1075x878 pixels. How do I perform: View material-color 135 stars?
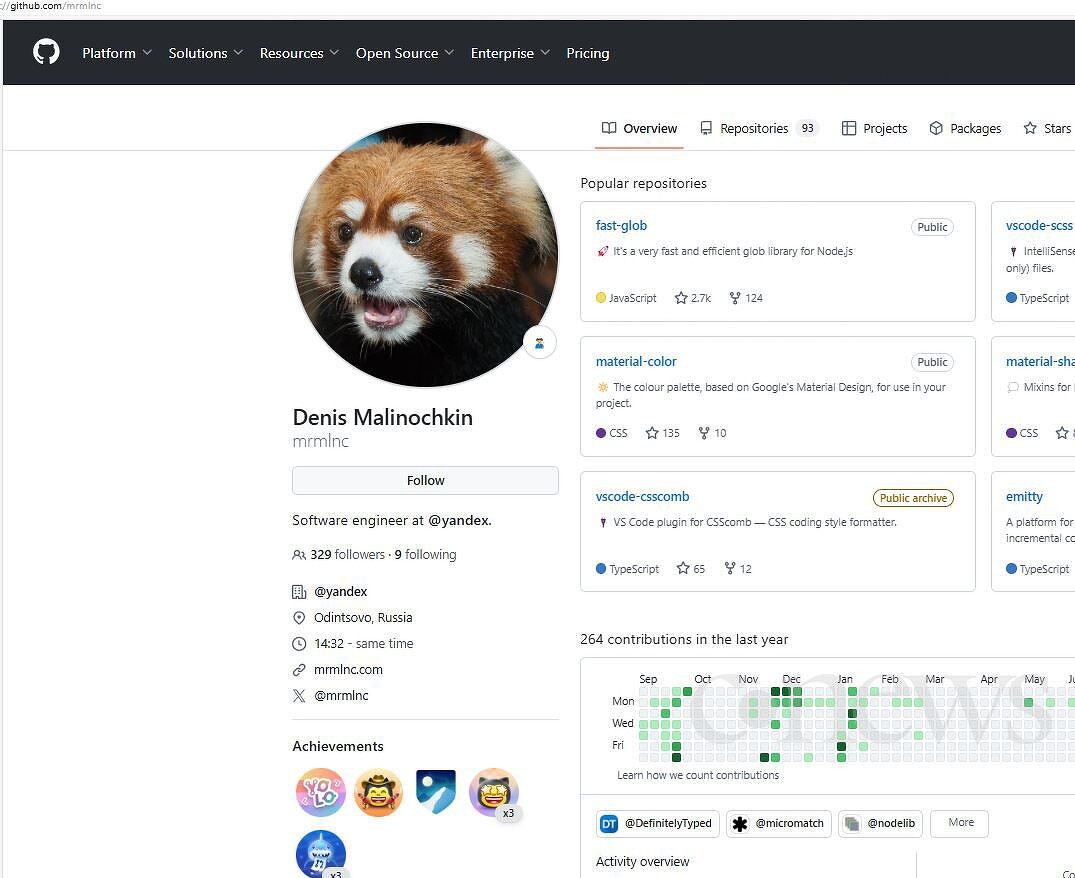(662, 433)
